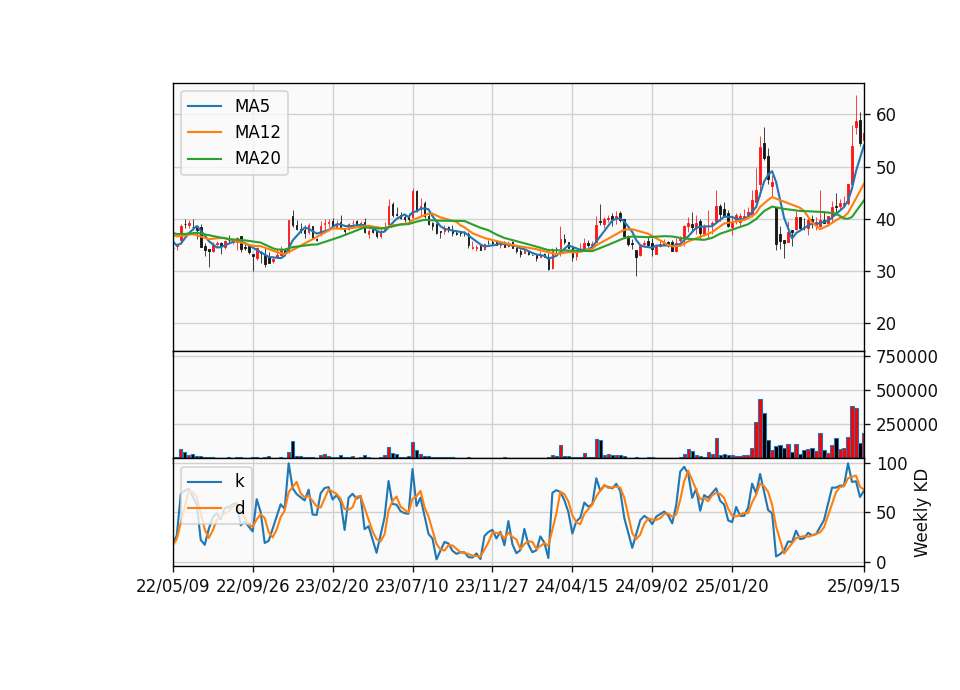The height and width of the screenshot is (690, 960).
Task: Click the d legend label in KD panel
Action: (239, 508)
